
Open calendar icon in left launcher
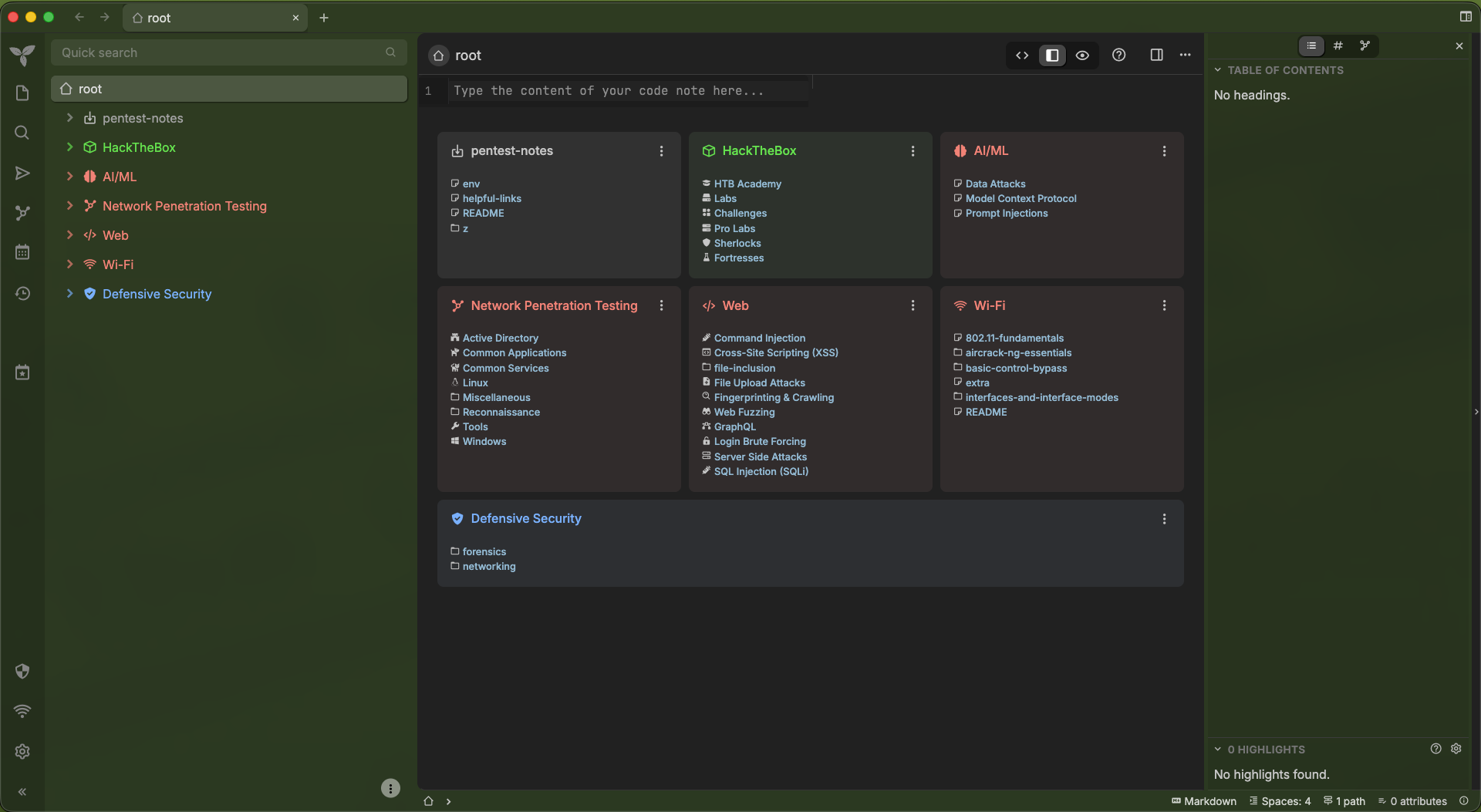coord(22,252)
